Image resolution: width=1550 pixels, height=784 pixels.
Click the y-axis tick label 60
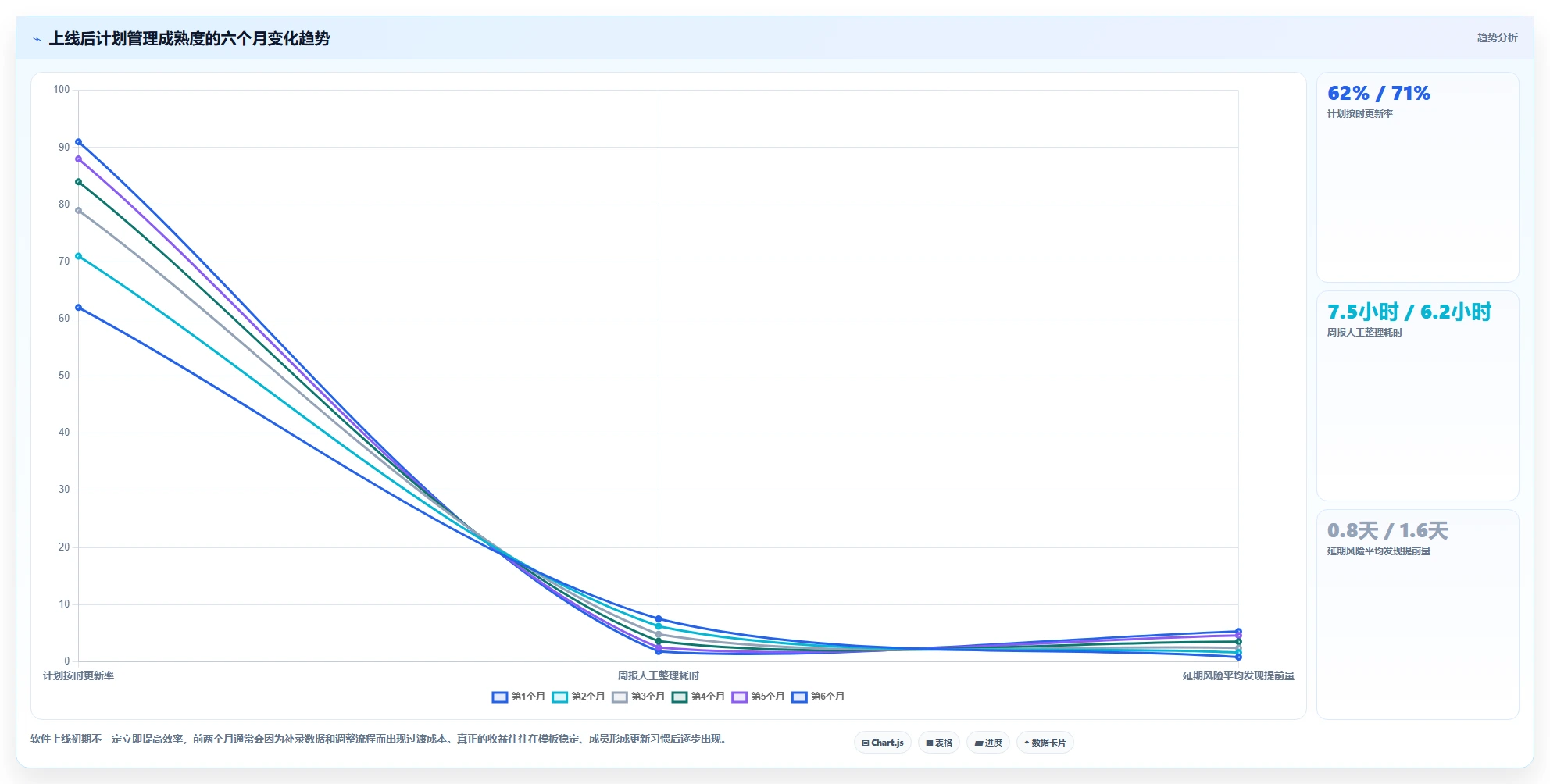[x=64, y=318]
